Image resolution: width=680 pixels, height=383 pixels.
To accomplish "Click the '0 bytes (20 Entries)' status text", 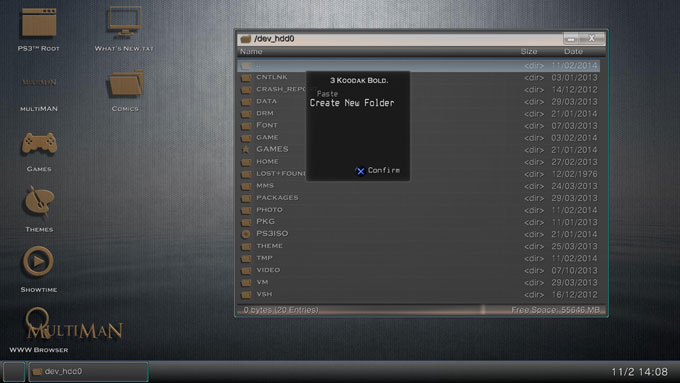I will (281, 310).
